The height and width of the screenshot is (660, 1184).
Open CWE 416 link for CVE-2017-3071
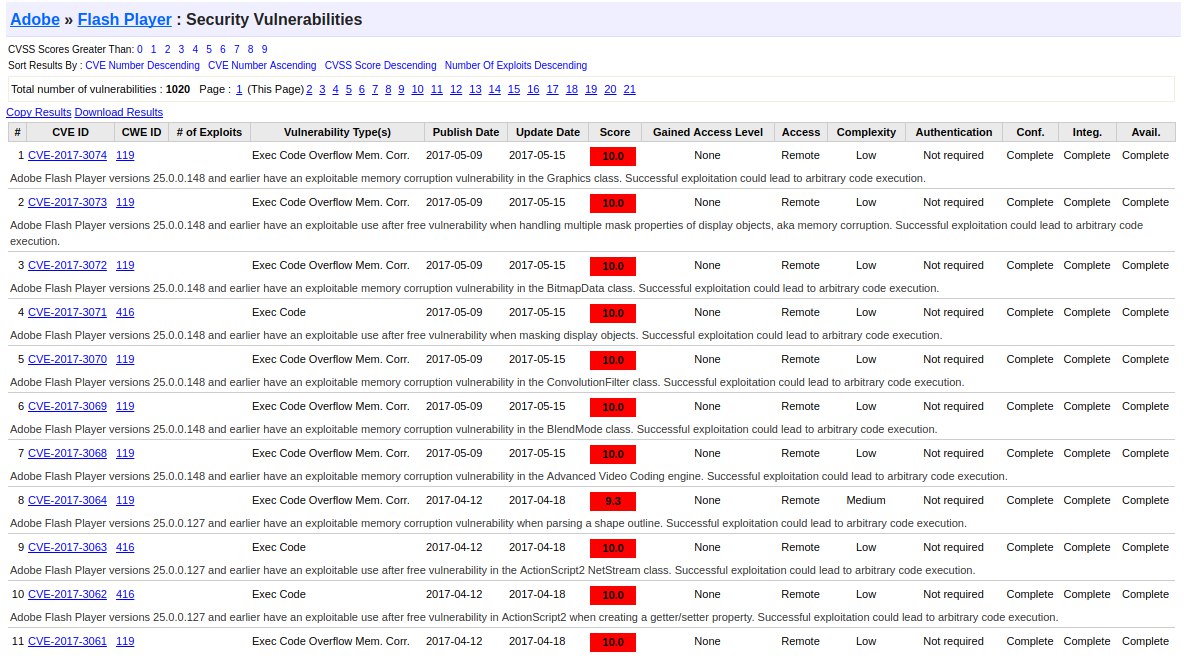[x=125, y=312]
